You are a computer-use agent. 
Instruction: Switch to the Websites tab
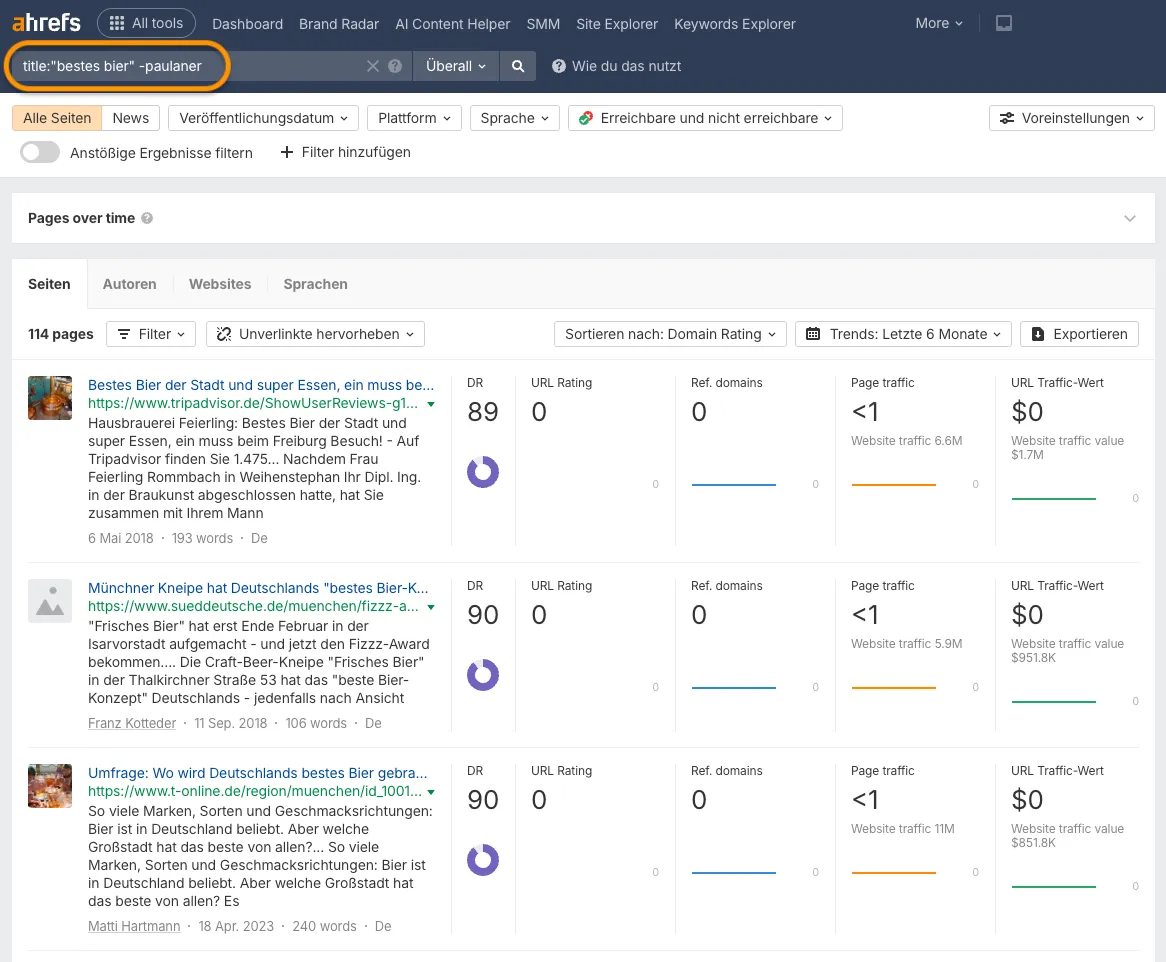coord(220,284)
